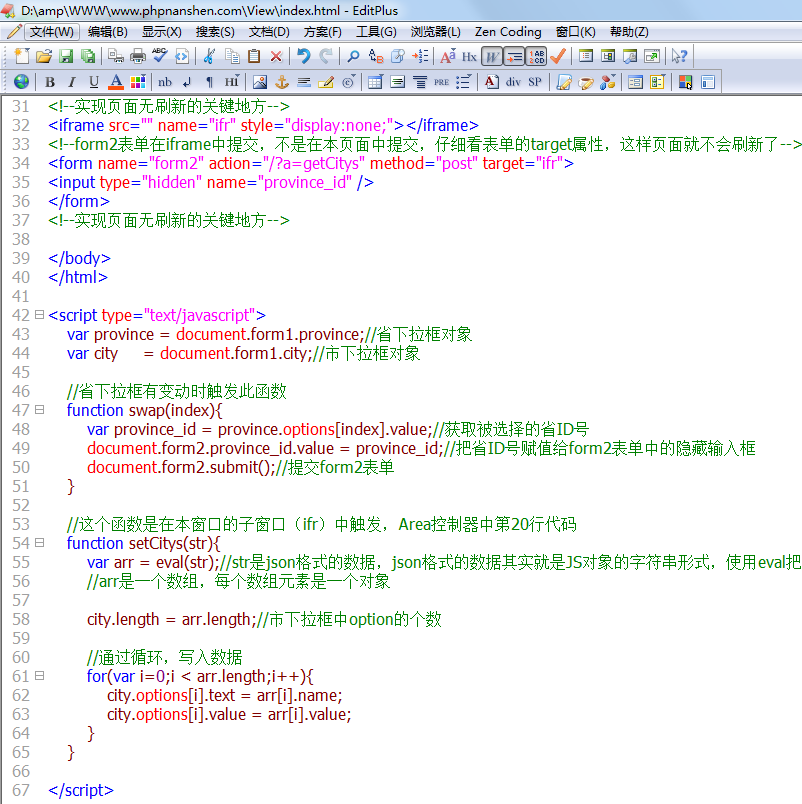802x804 pixels.
Task: Collapse the setCitys function at line 54
Action: coord(39,542)
